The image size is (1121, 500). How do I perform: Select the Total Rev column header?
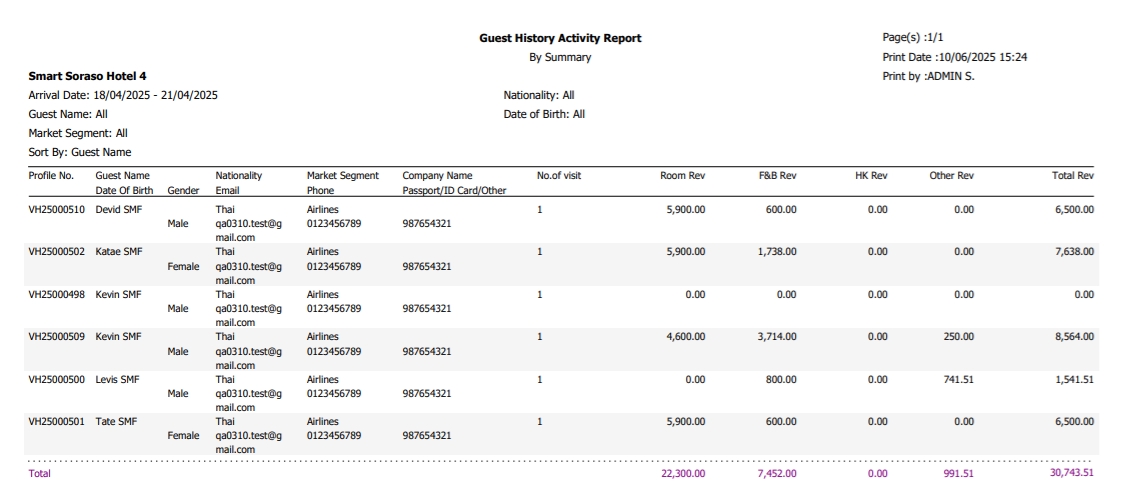(x=1072, y=175)
